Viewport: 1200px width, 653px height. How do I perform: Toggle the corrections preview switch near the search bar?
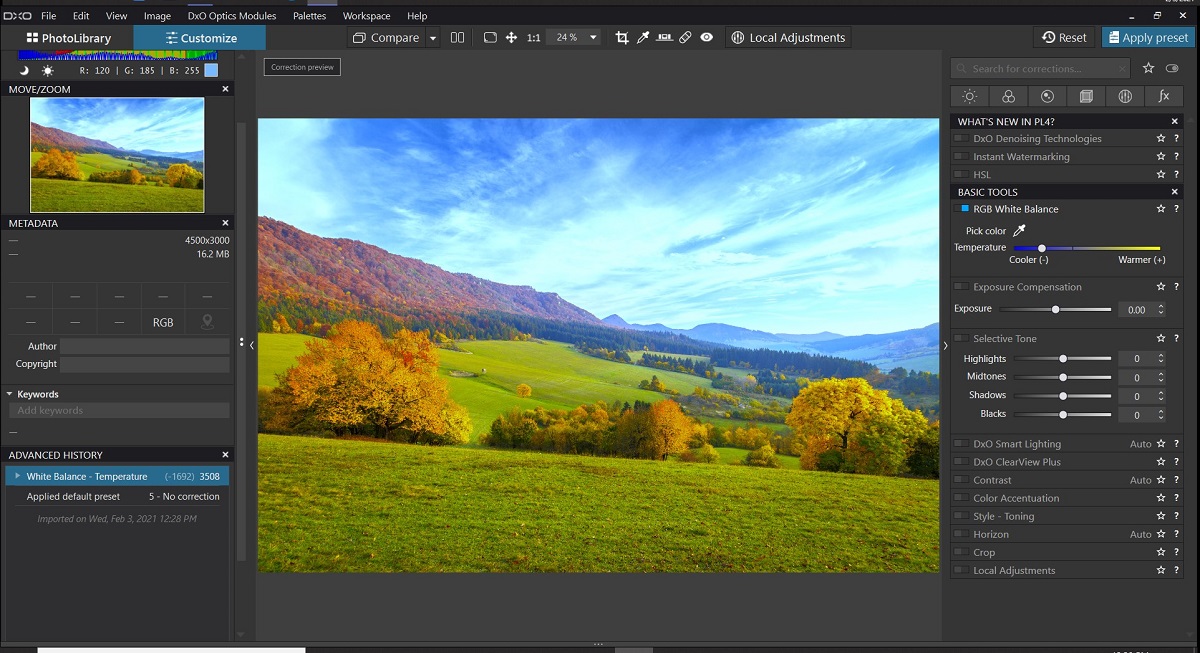[1172, 68]
